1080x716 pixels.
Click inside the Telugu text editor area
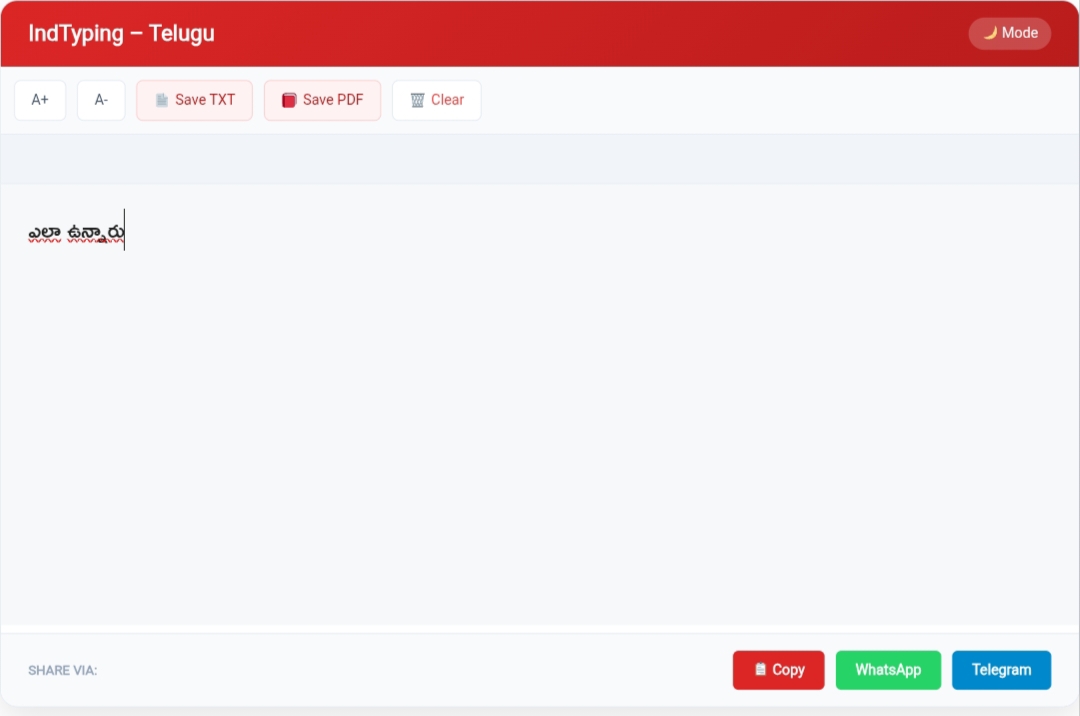point(540,405)
